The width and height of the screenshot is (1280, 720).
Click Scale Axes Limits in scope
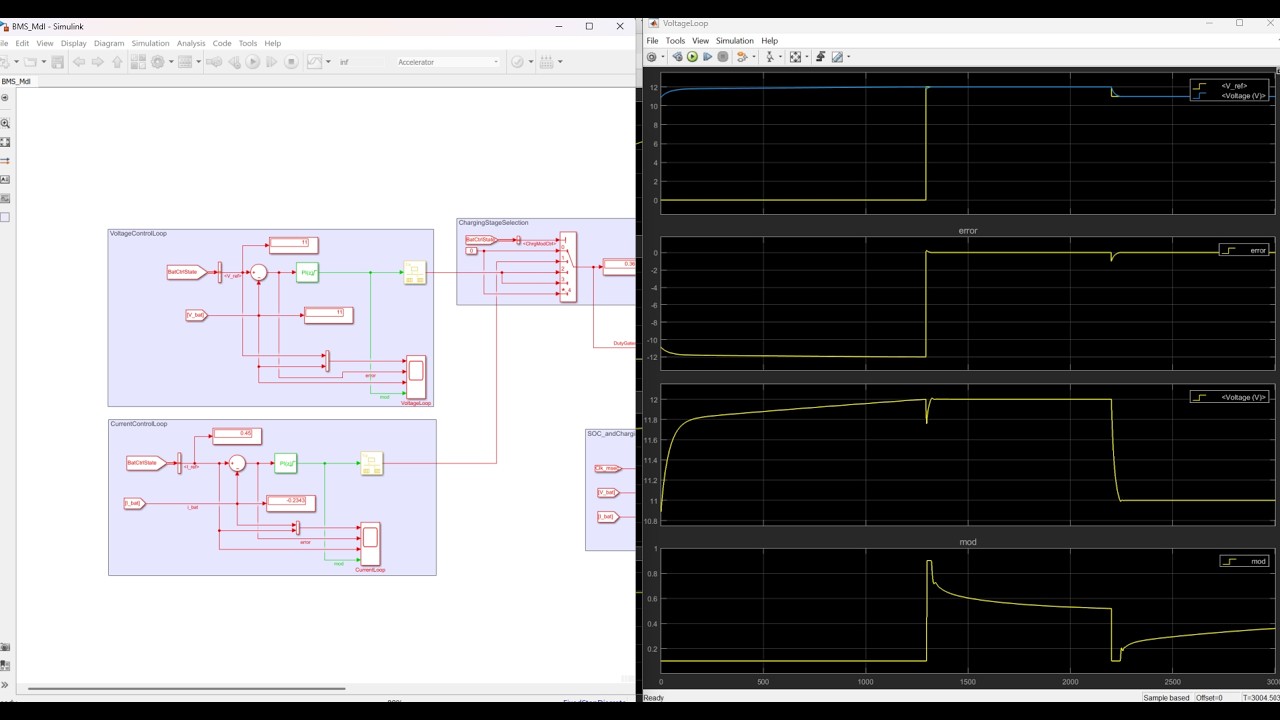795,57
